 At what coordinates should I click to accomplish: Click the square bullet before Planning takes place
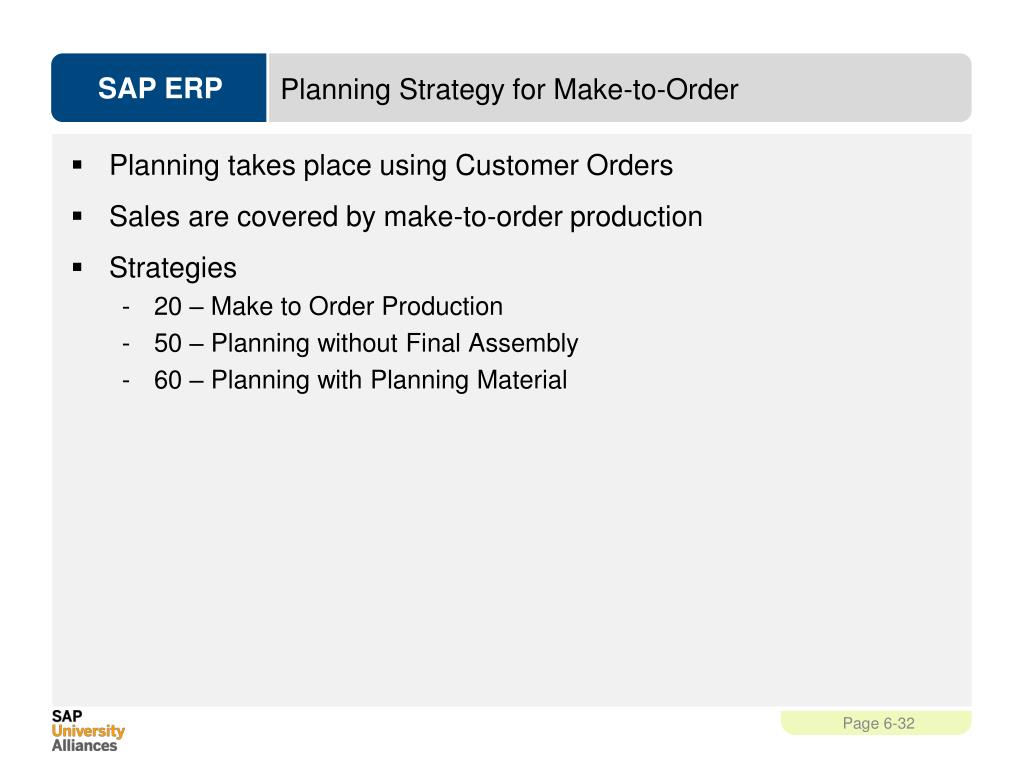click(78, 165)
